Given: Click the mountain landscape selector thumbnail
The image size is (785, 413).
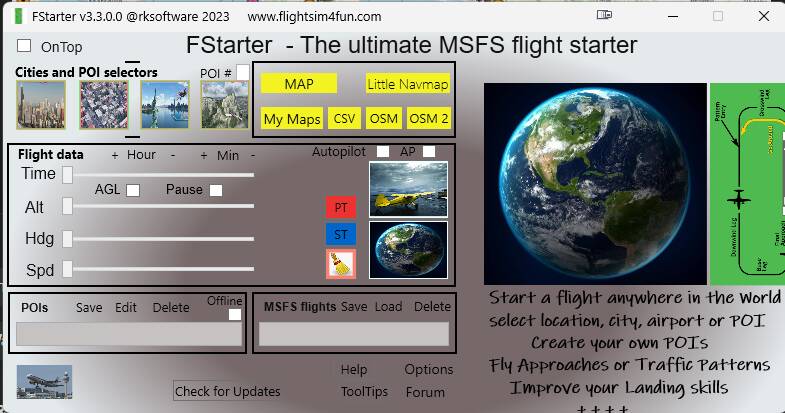Looking at the screenshot, I should [x=225, y=105].
